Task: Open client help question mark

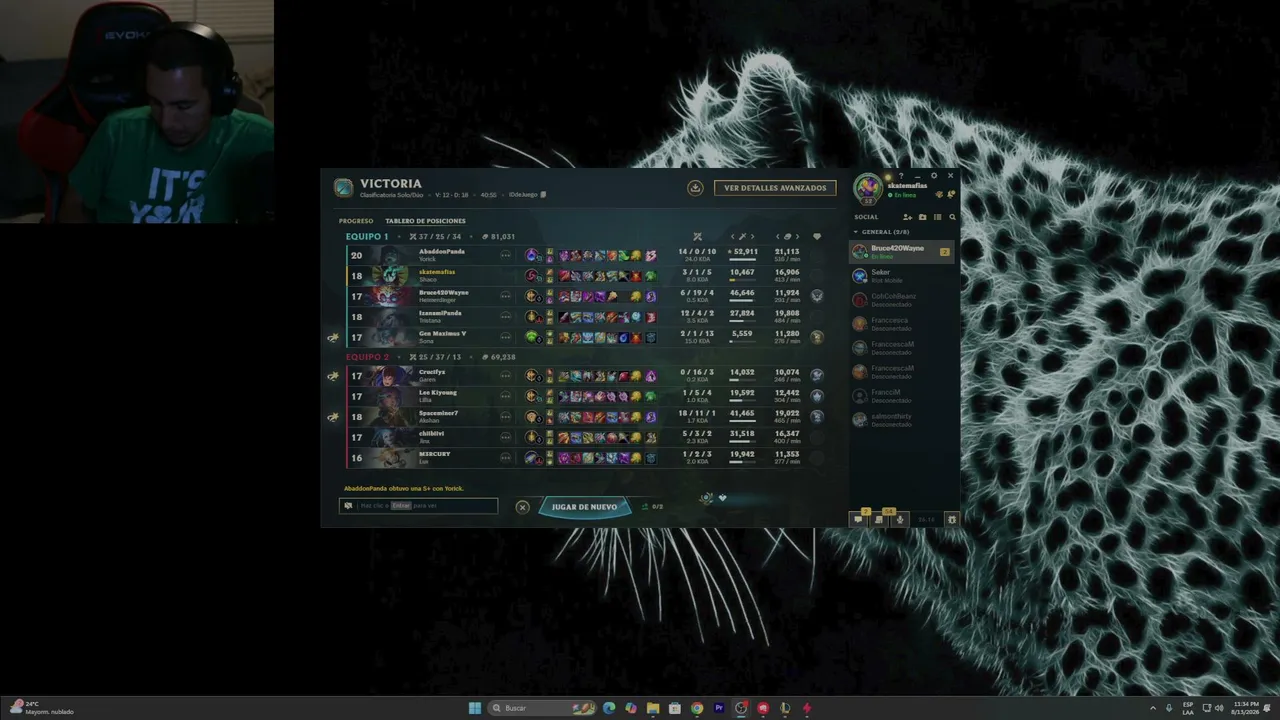Action: [901, 176]
